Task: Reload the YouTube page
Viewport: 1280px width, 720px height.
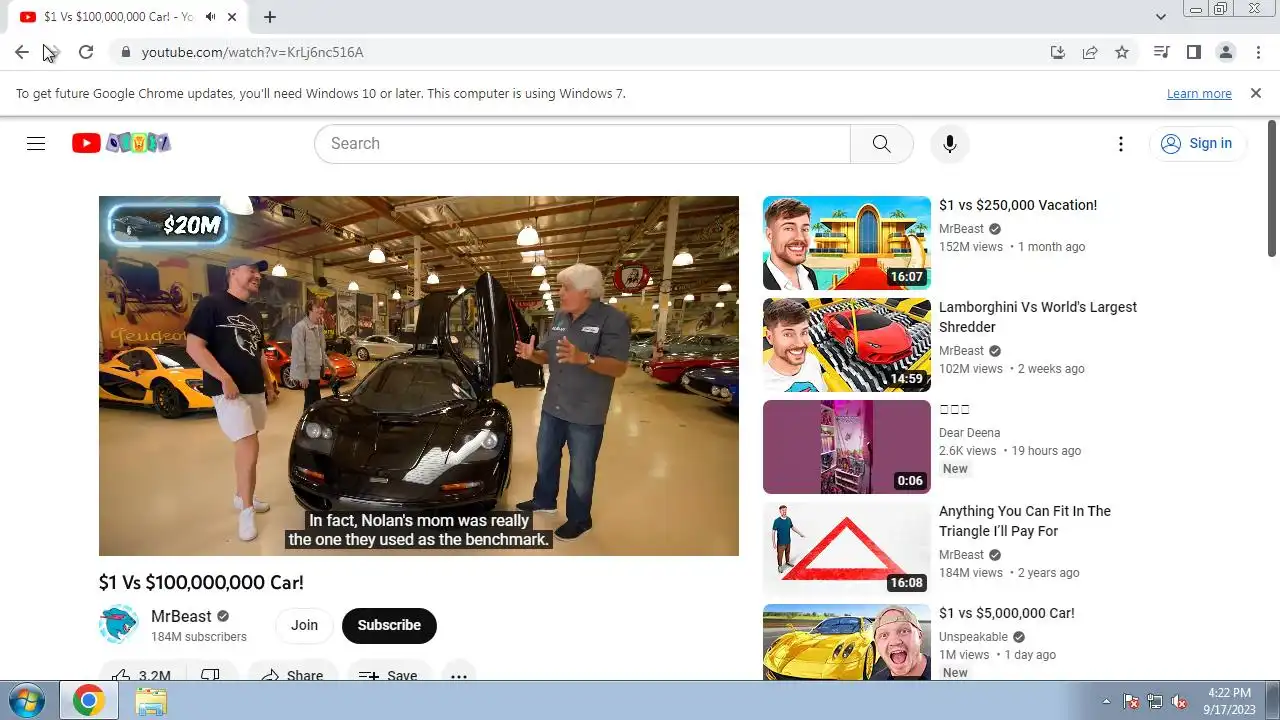Action: coord(86,52)
